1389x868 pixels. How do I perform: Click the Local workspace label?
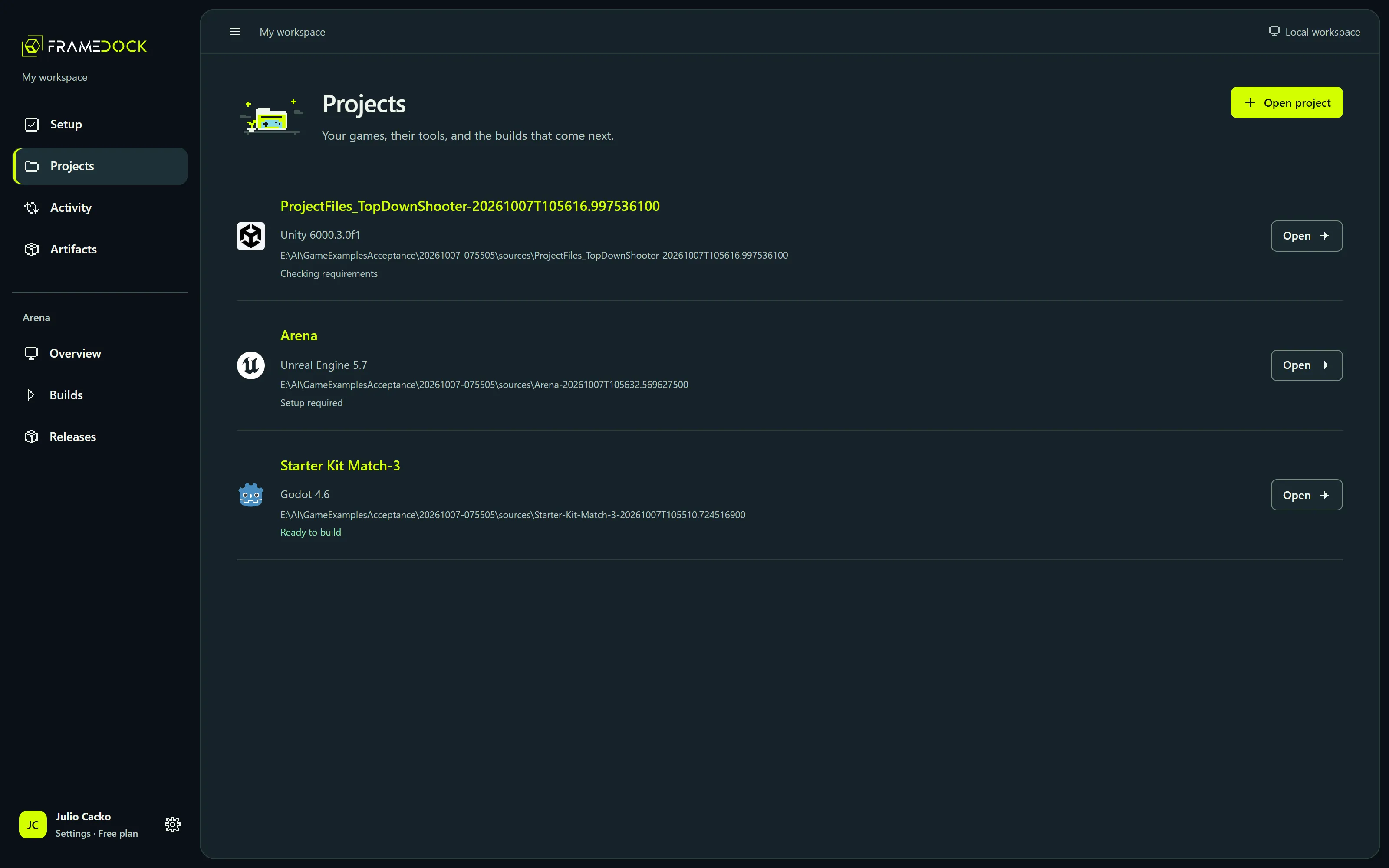[1323, 32]
